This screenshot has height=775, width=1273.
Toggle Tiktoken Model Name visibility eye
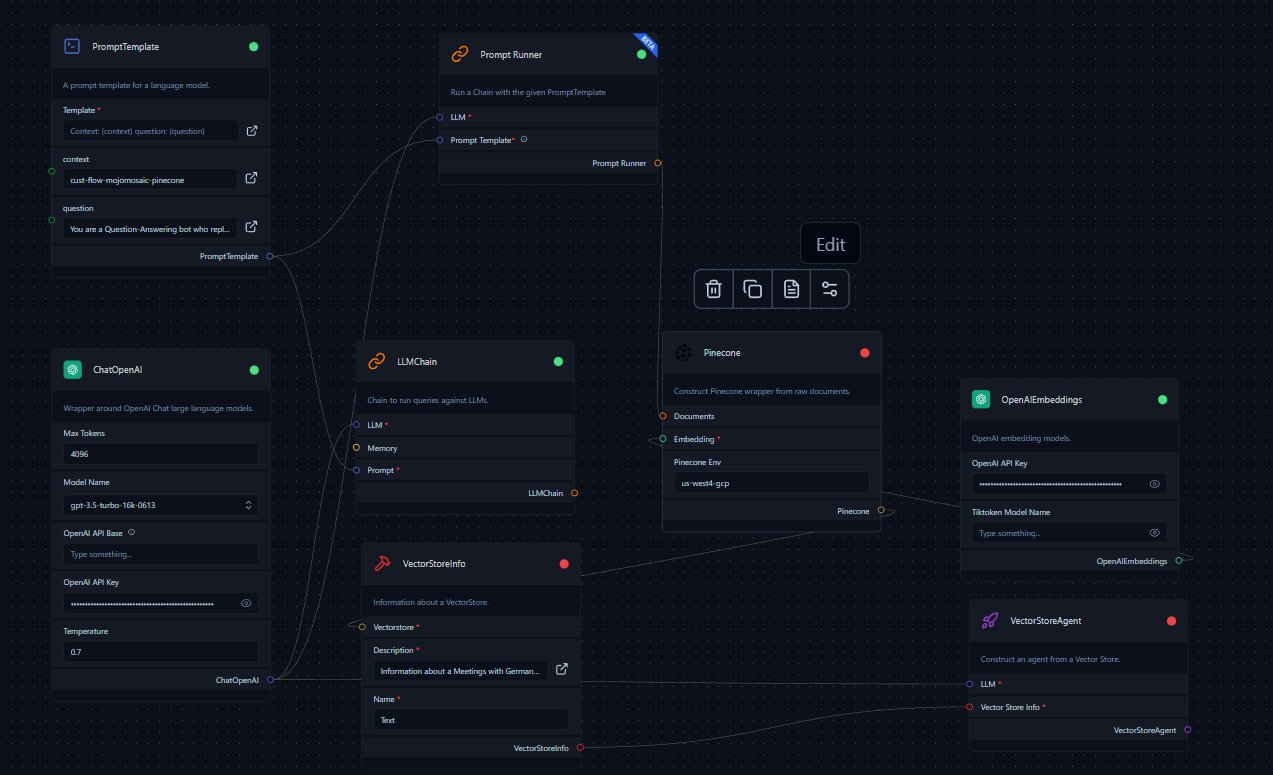tap(1155, 533)
